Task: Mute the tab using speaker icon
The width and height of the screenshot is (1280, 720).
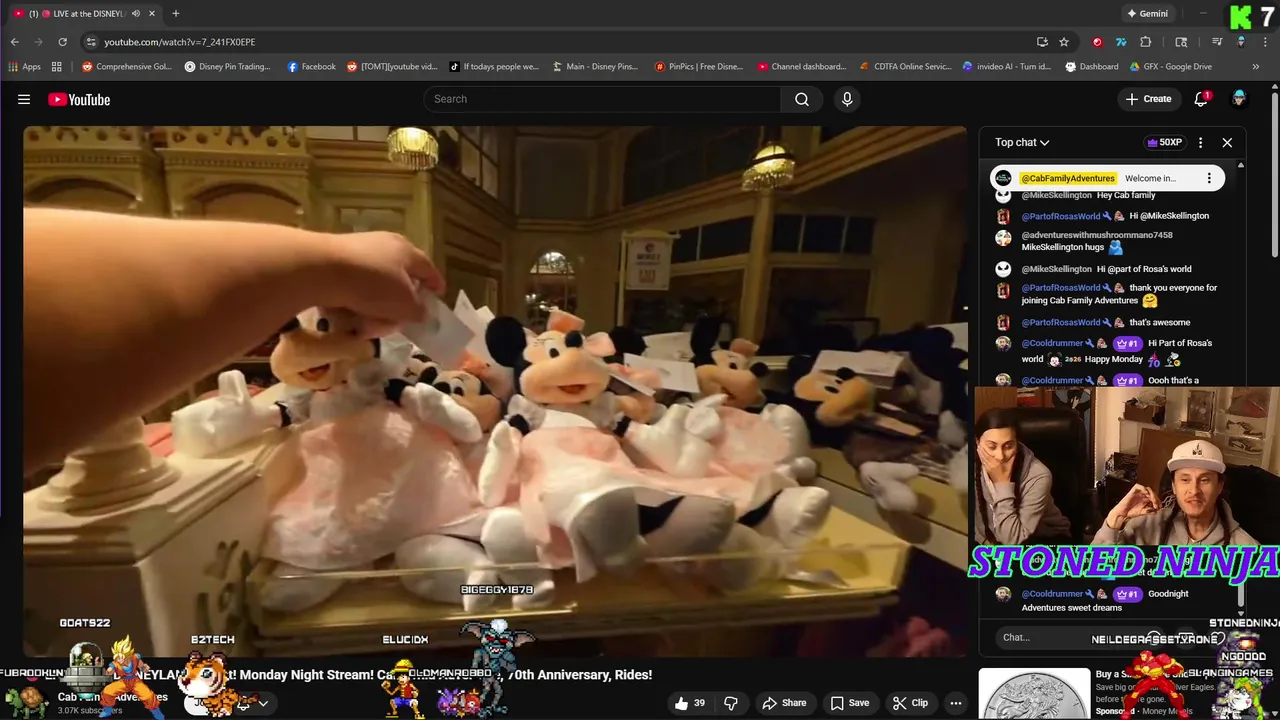Action: pos(136,13)
